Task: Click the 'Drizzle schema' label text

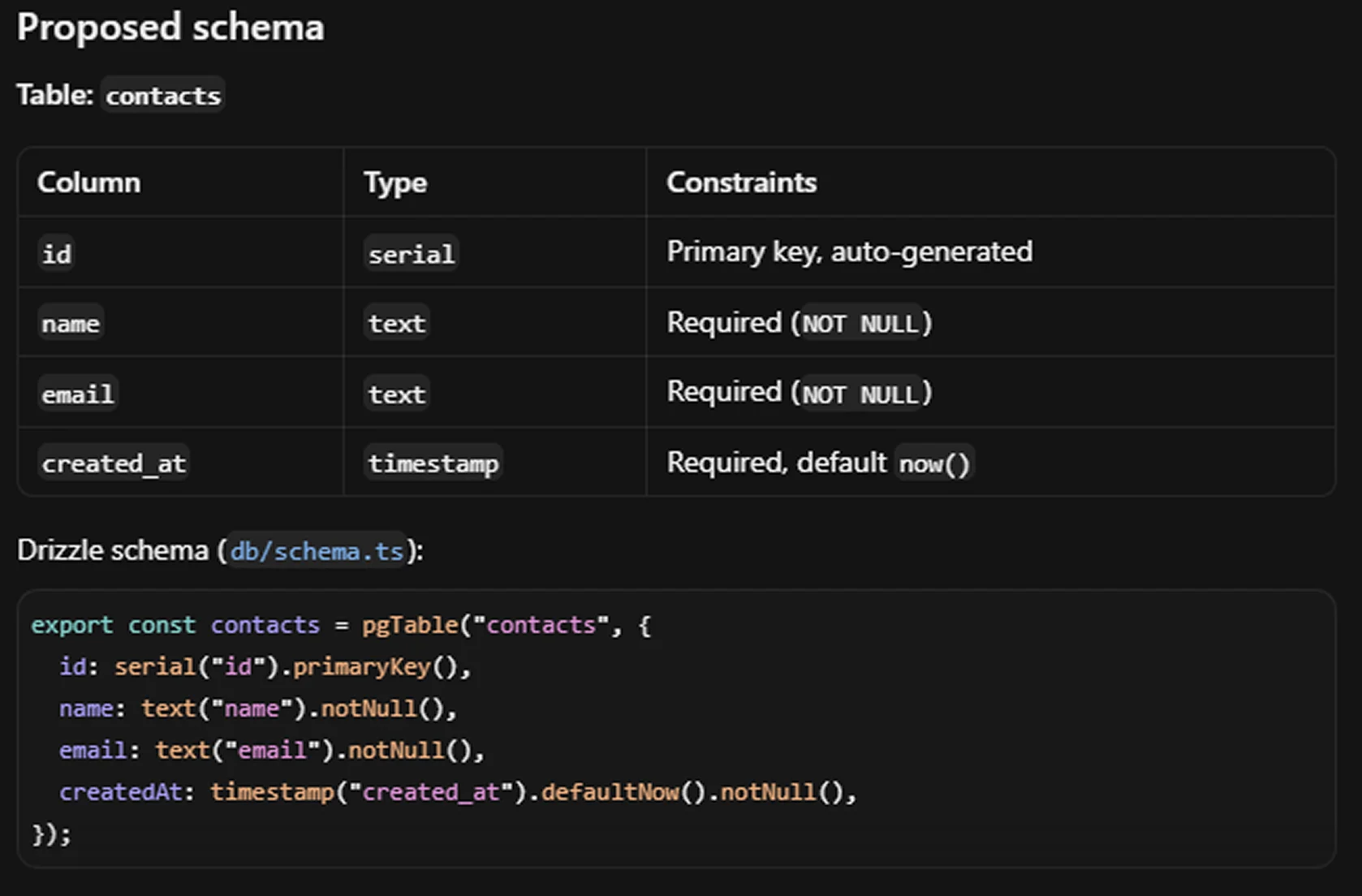Action: coord(113,550)
